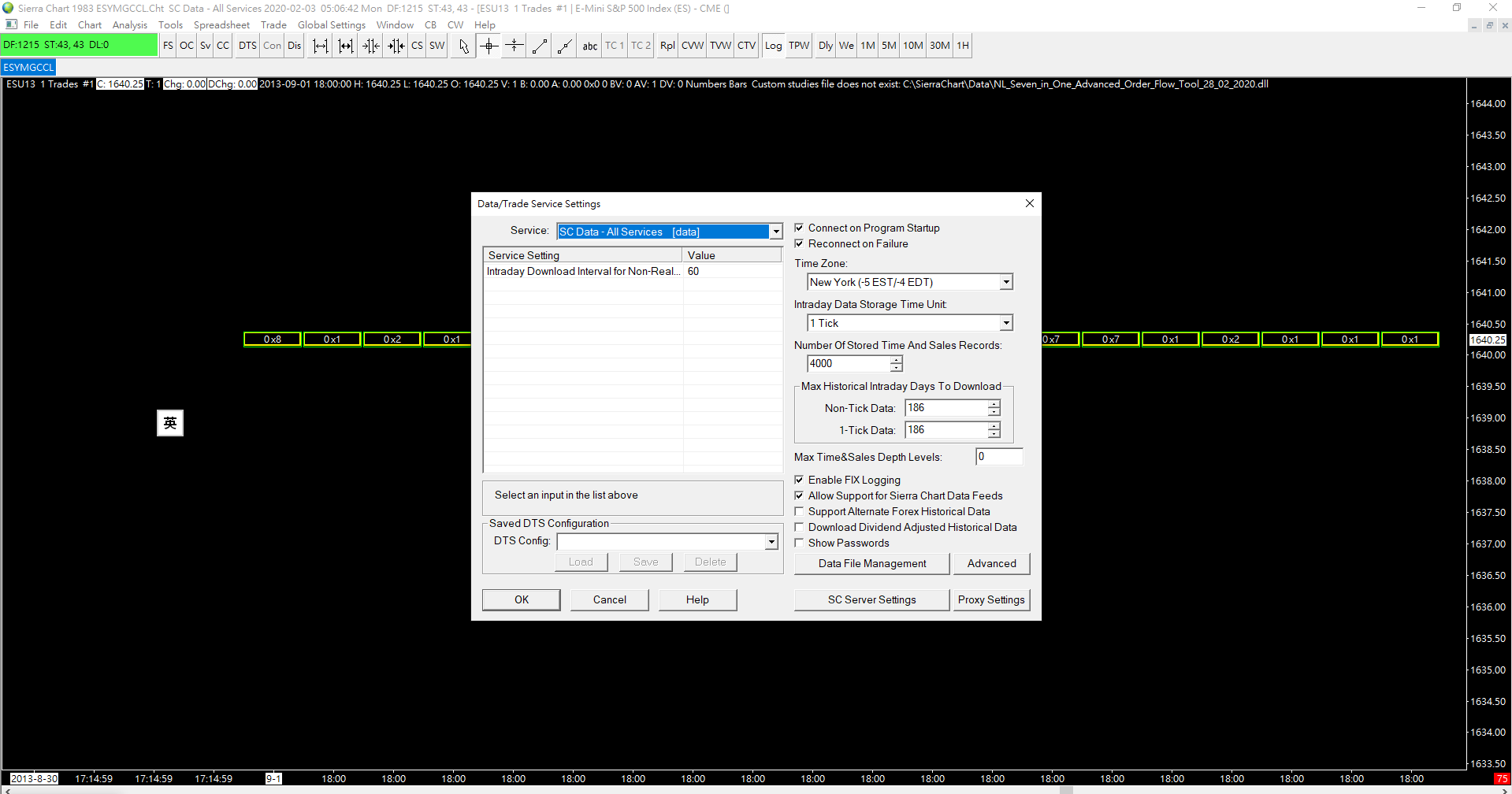1512x794 pixels.
Task: Select Intraday Download Interval service setting row
Action: [633, 271]
